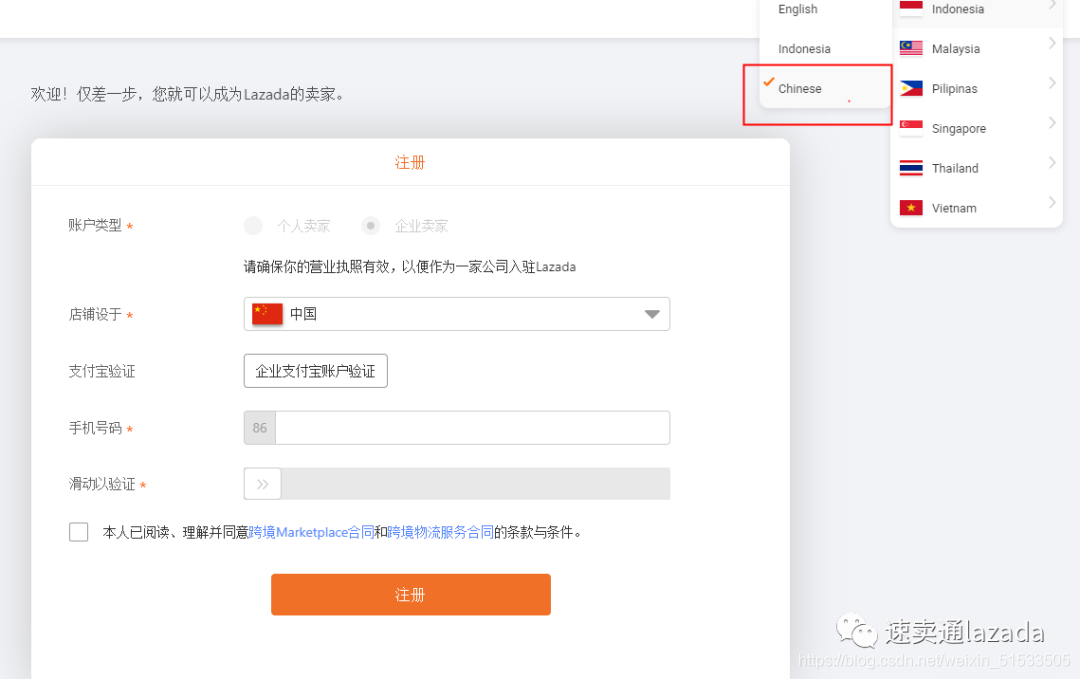Click the 86 country code prefix
The height and width of the screenshot is (679, 1080).
260,428
